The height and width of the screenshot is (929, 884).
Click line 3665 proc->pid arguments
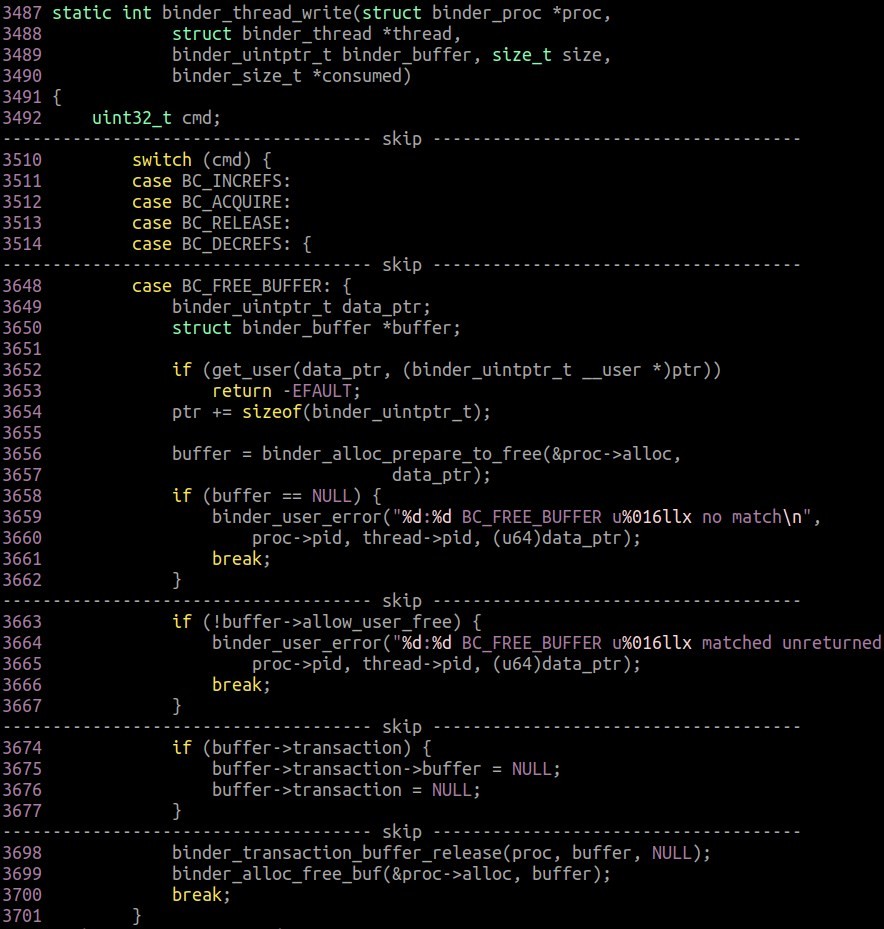click(446, 664)
